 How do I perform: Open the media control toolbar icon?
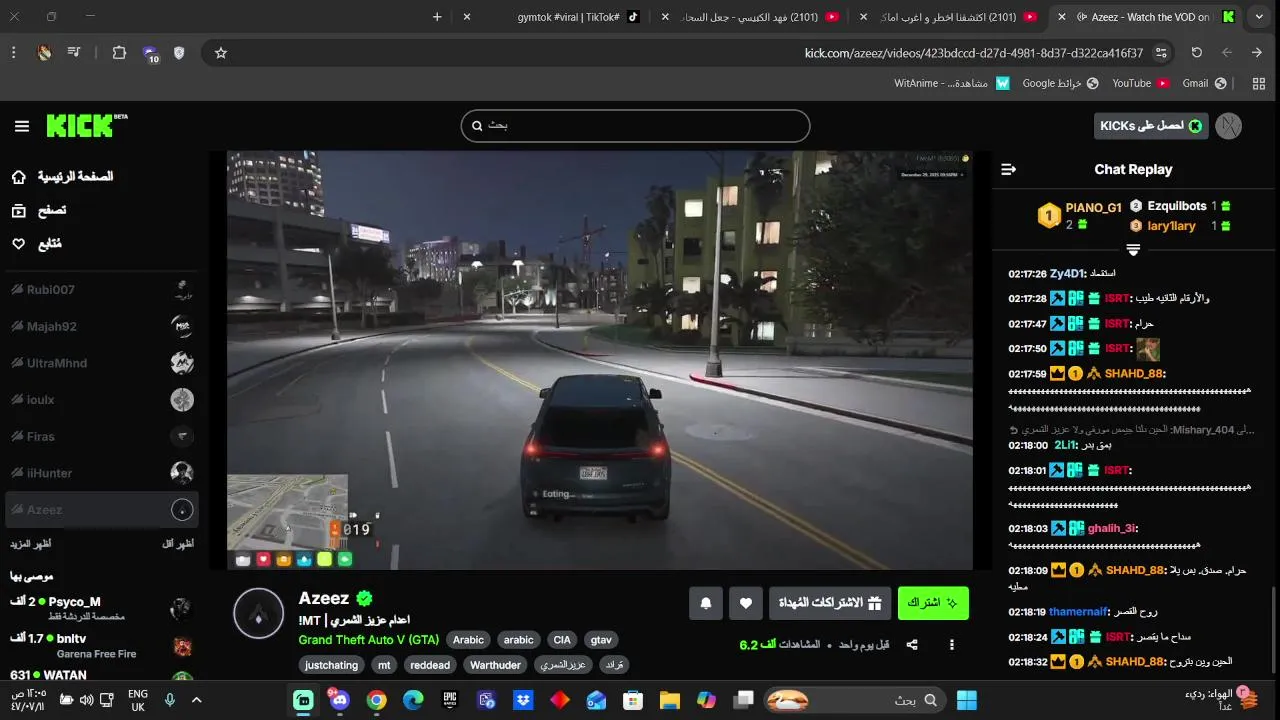[x=75, y=53]
